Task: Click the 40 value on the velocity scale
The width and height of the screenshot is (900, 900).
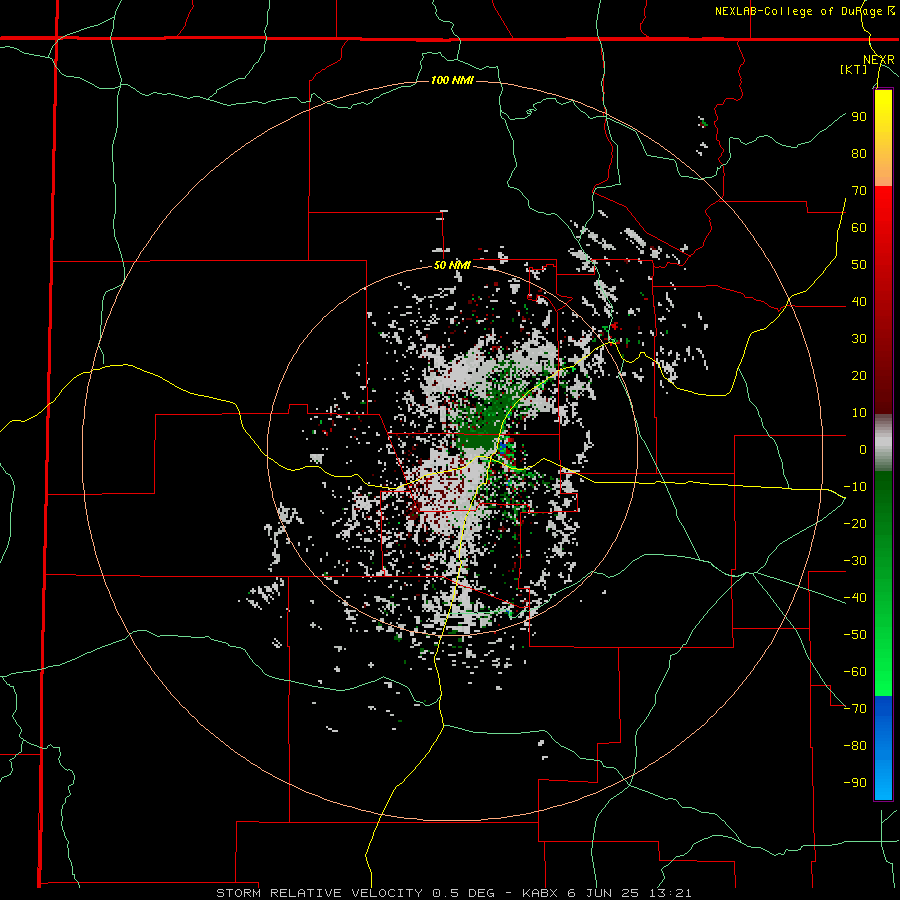Action: tap(859, 301)
